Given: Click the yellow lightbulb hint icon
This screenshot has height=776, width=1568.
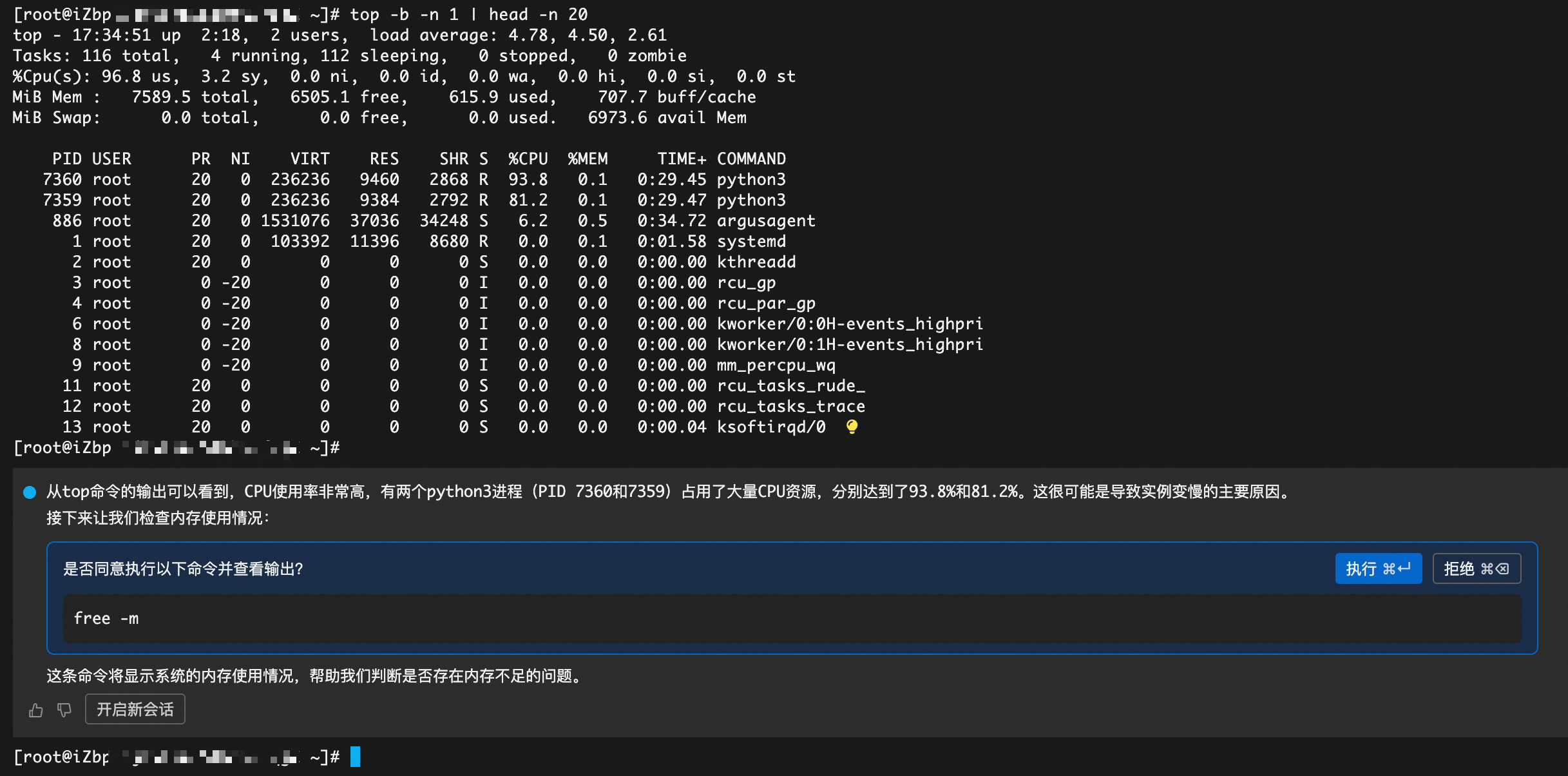Looking at the screenshot, I should (852, 427).
